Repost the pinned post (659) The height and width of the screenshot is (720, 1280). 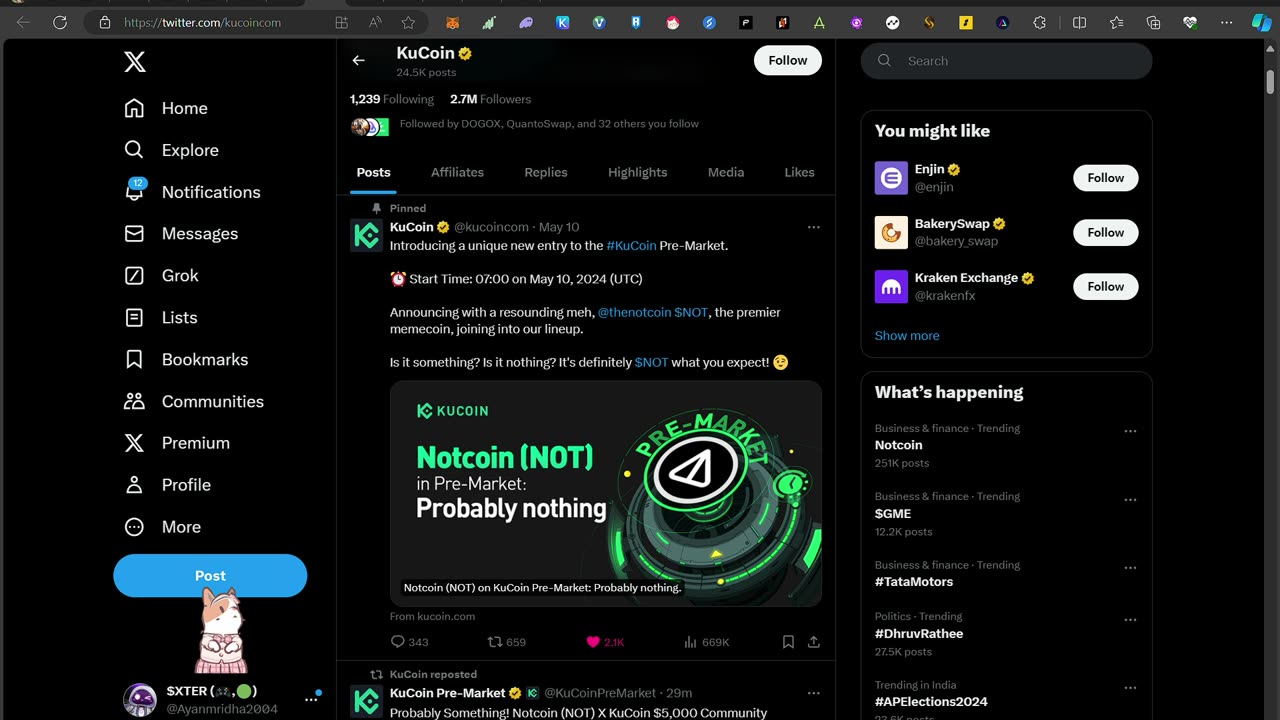tap(506, 642)
